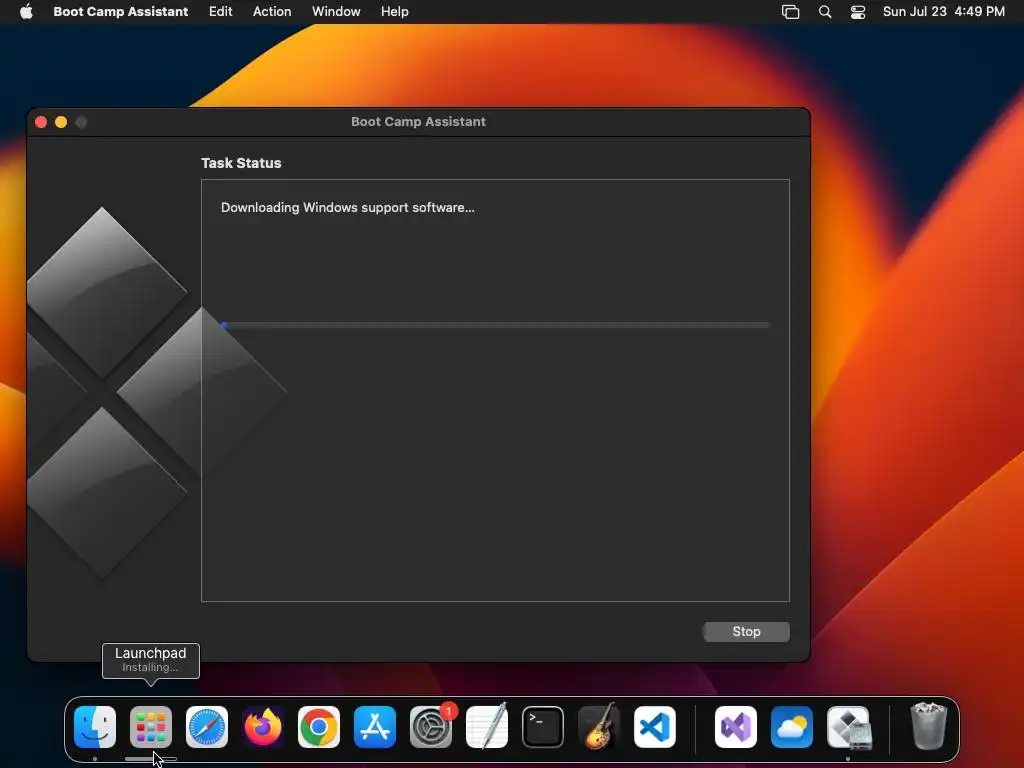This screenshot has height=768, width=1024.
Task: Launch Visual Studio Code from the Dock
Action: (x=654, y=727)
